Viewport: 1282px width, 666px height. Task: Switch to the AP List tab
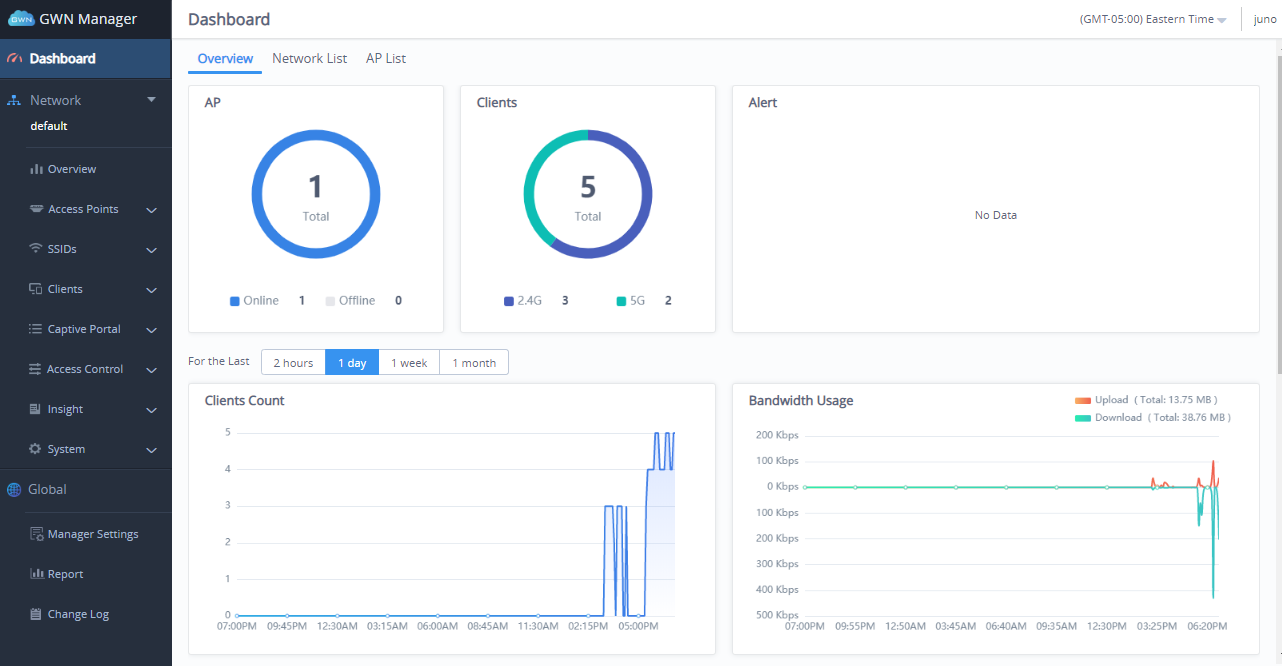[x=386, y=59]
